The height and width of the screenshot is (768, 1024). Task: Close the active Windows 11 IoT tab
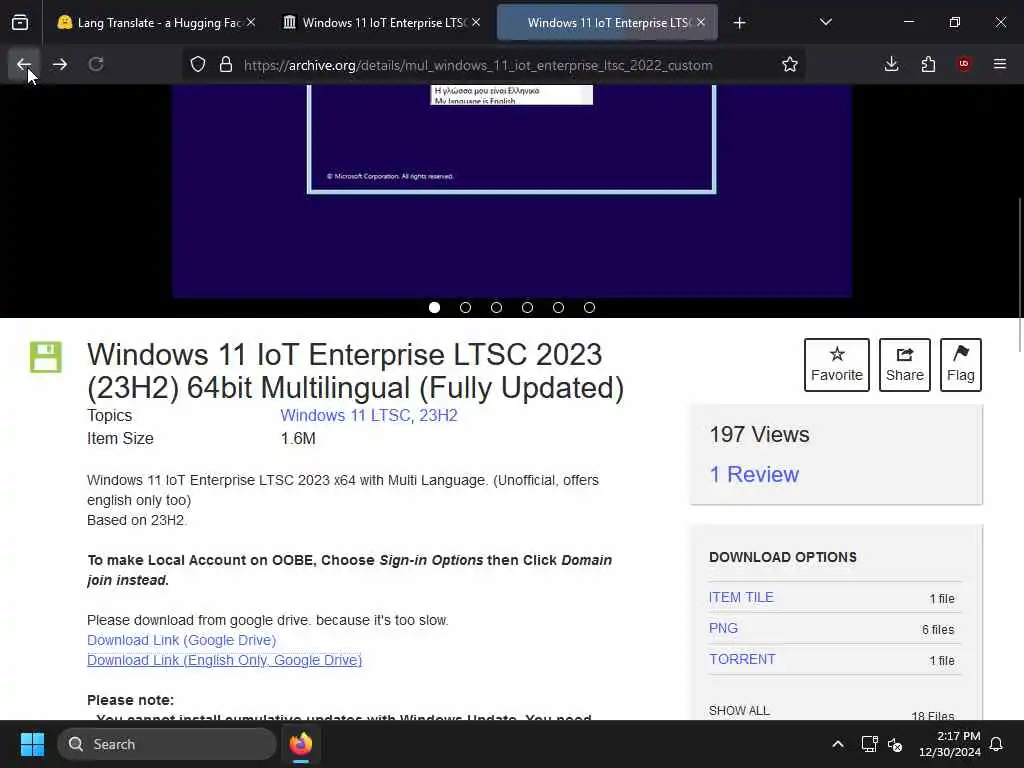[701, 22]
